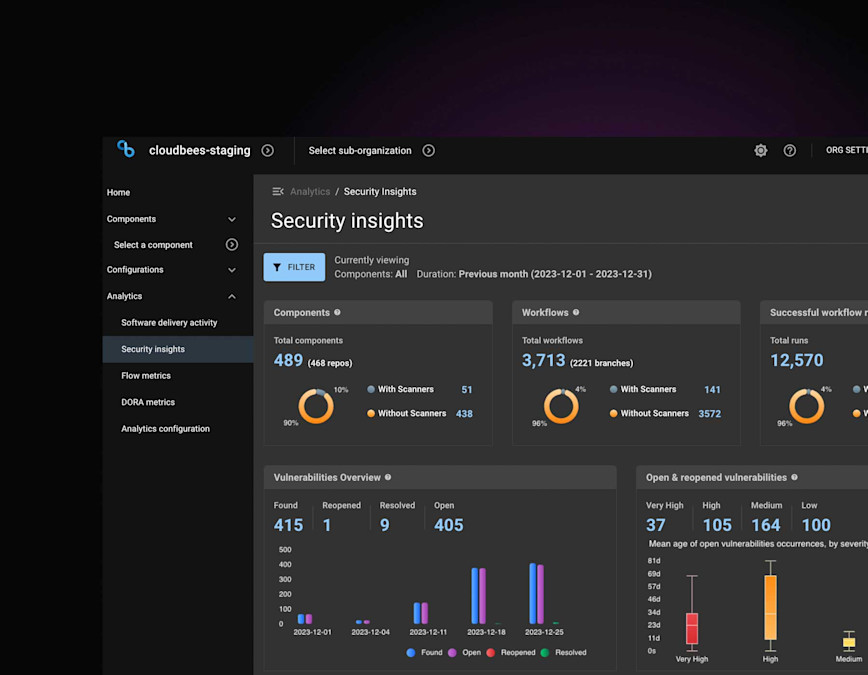The image size is (868, 675).
Task: Click the FILTER button
Action: pyautogui.click(x=294, y=267)
